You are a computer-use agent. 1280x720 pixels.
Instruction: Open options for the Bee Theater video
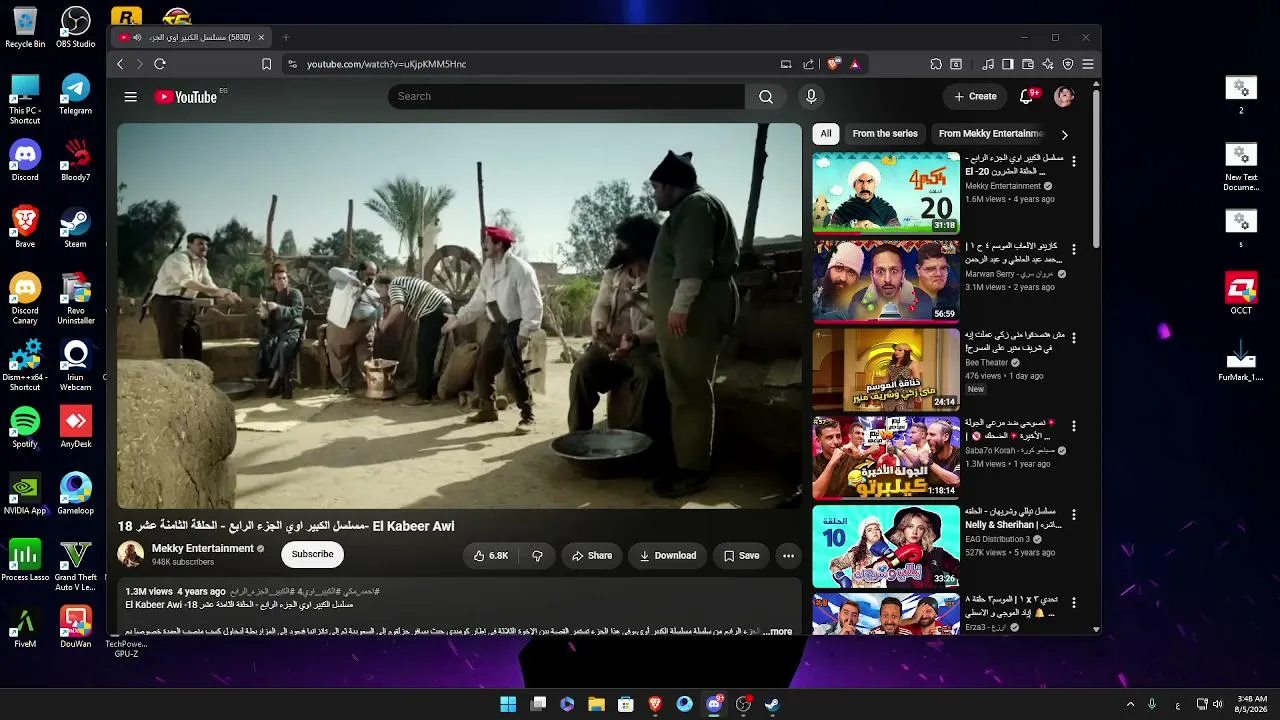[x=1074, y=338]
